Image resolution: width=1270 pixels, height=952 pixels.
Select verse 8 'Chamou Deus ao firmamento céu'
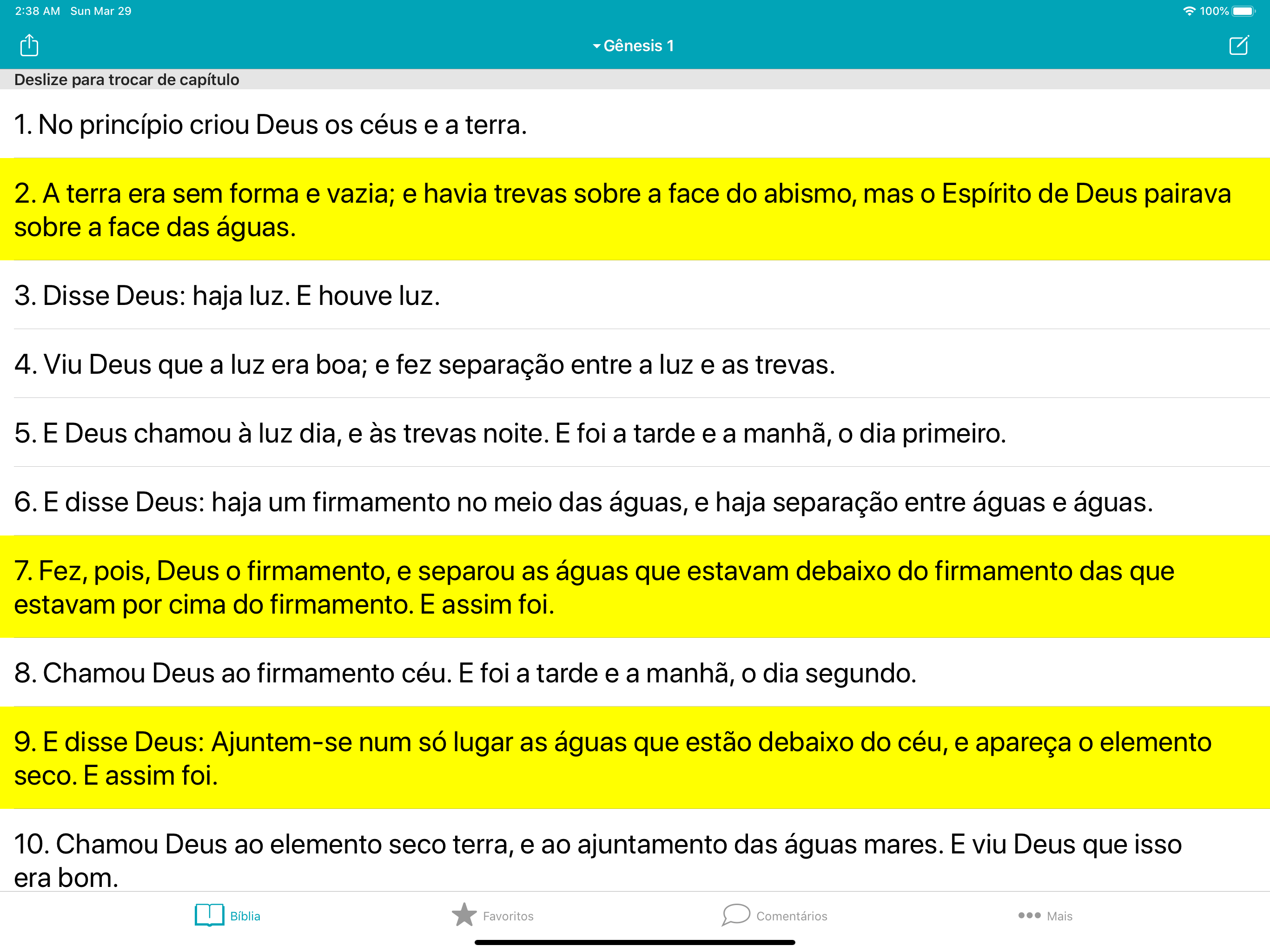coord(635,672)
